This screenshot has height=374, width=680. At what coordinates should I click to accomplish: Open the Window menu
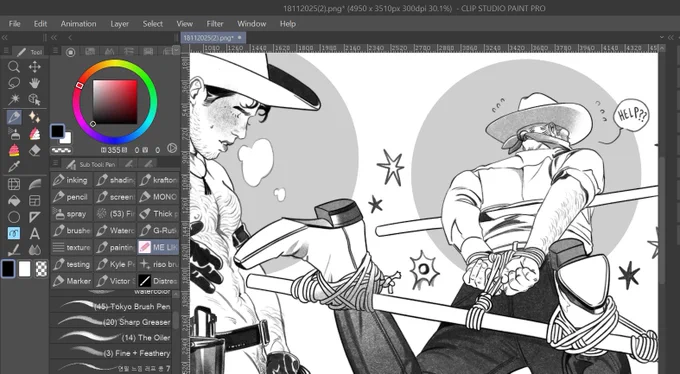point(252,24)
